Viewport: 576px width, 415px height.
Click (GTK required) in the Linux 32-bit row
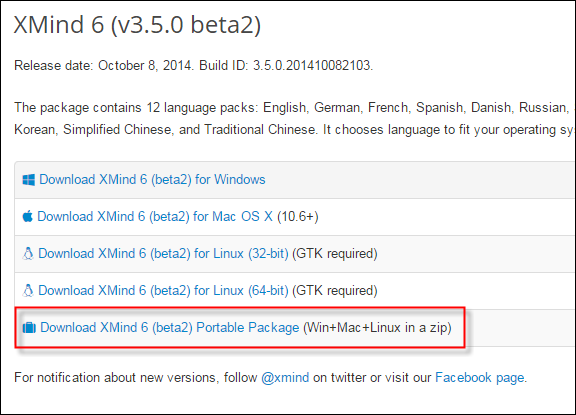tap(335, 253)
